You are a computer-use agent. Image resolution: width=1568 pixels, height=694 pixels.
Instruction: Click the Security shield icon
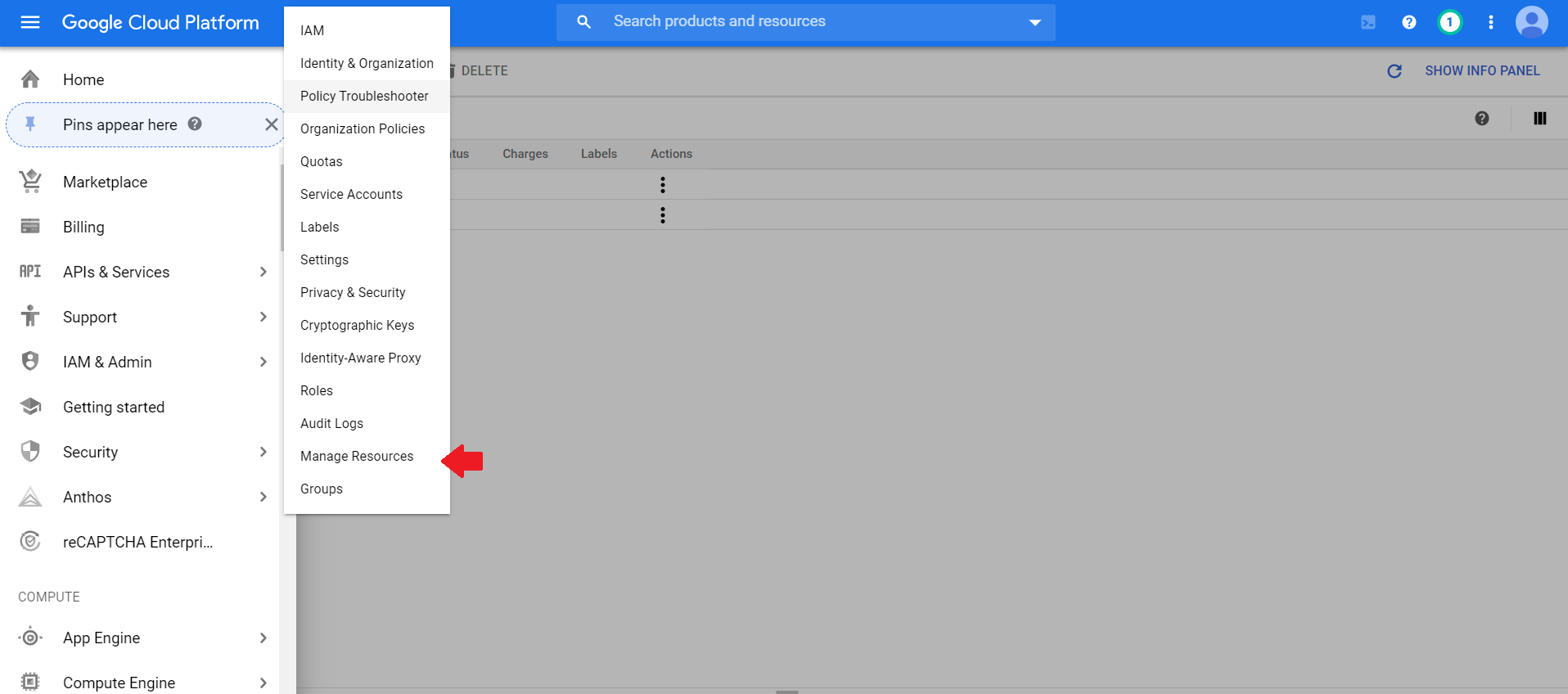click(x=30, y=451)
